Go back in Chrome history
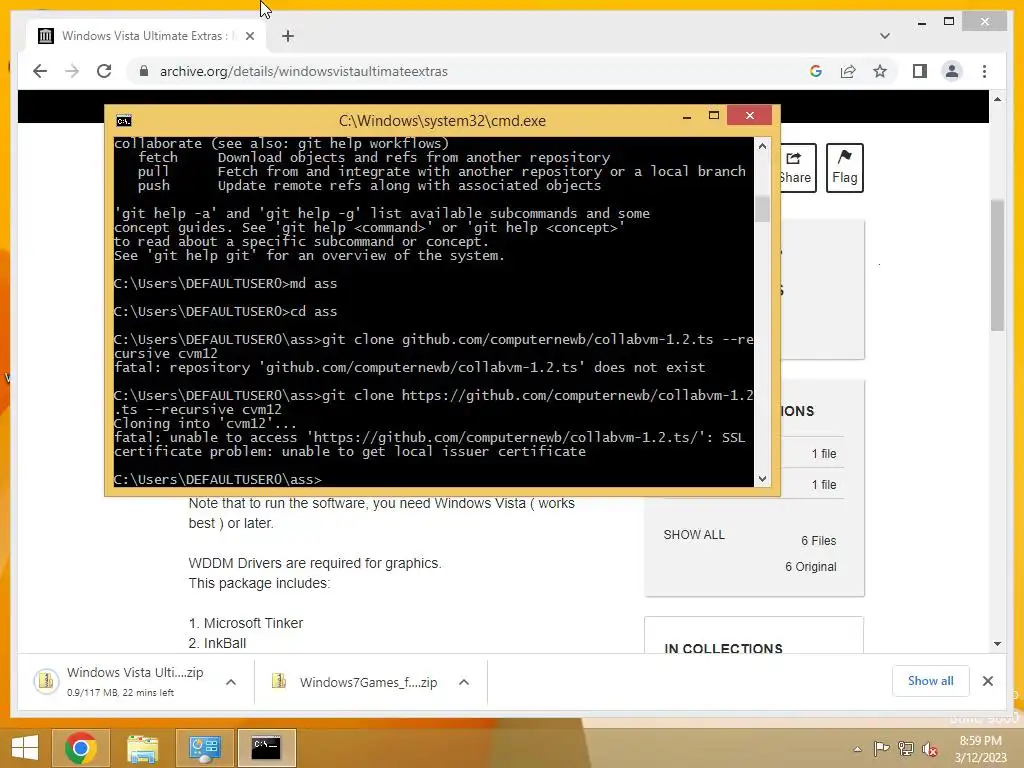 (x=40, y=71)
